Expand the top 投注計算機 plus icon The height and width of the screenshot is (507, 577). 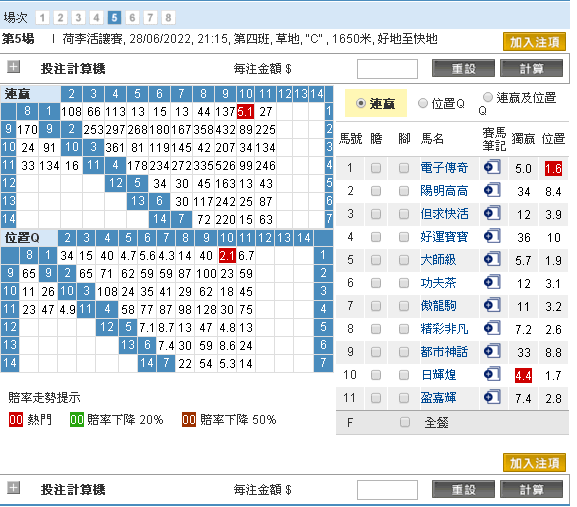14,67
